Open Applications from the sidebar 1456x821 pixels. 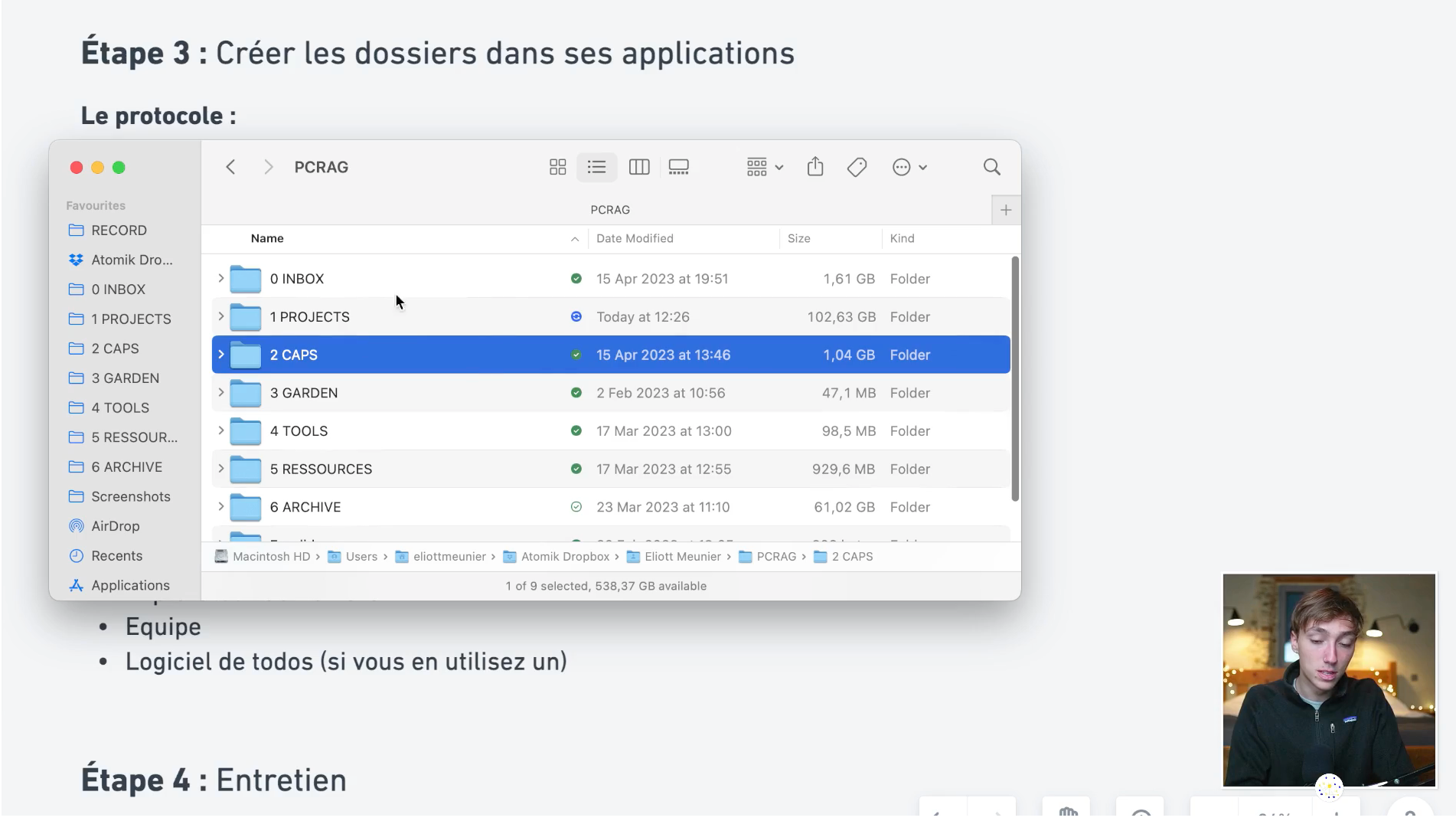click(x=130, y=585)
